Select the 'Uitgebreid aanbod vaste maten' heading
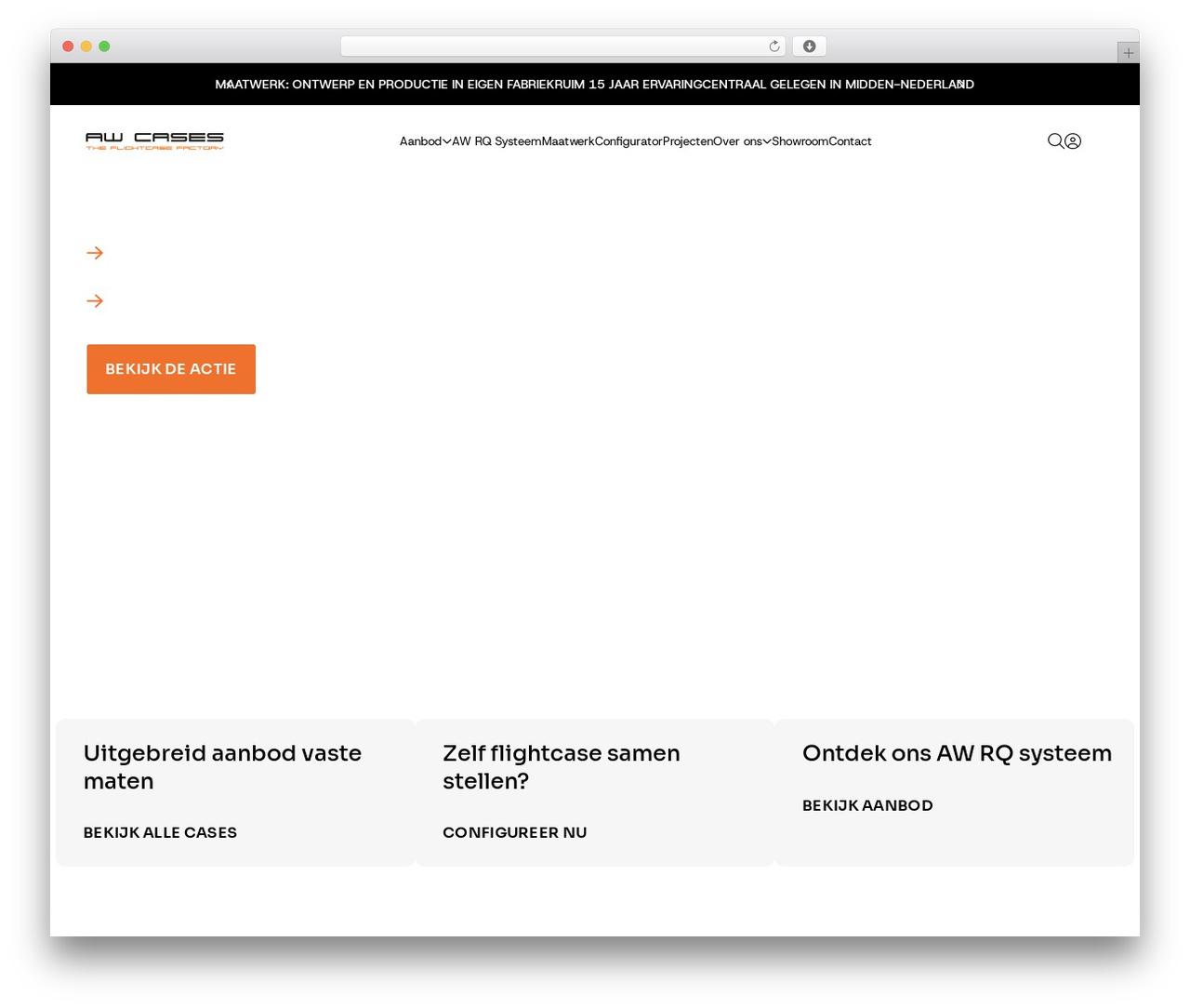This screenshot has height=1008, width=1190. [222, 767]
